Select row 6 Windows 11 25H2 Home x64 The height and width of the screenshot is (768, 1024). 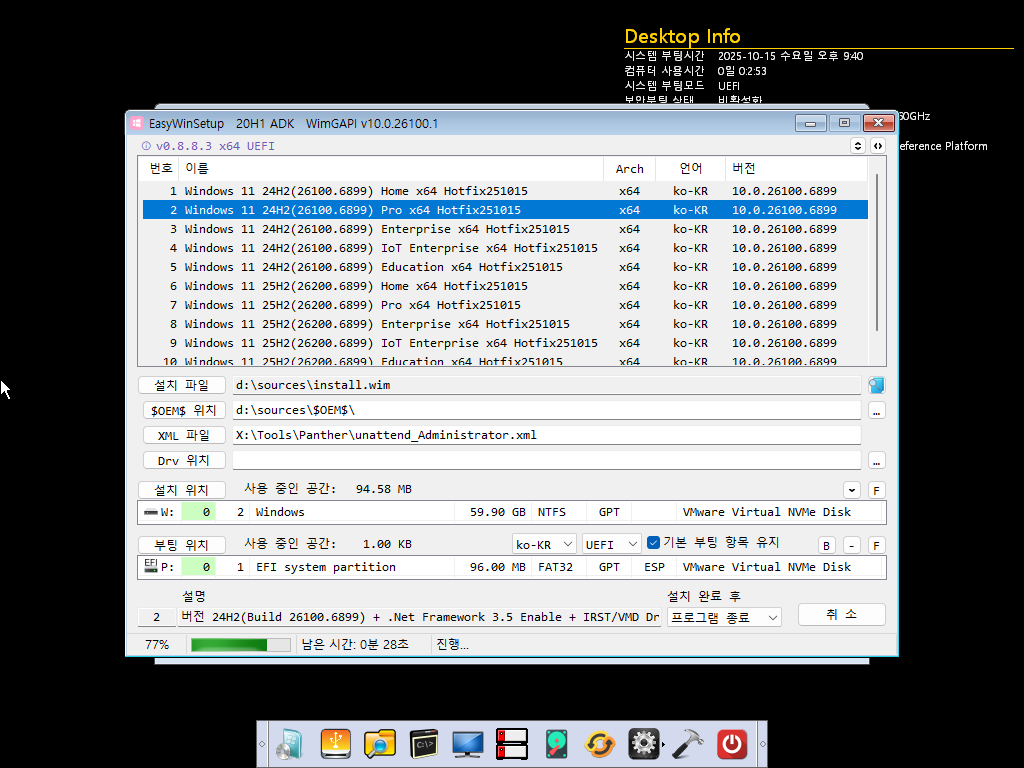[x=505, y=286]
